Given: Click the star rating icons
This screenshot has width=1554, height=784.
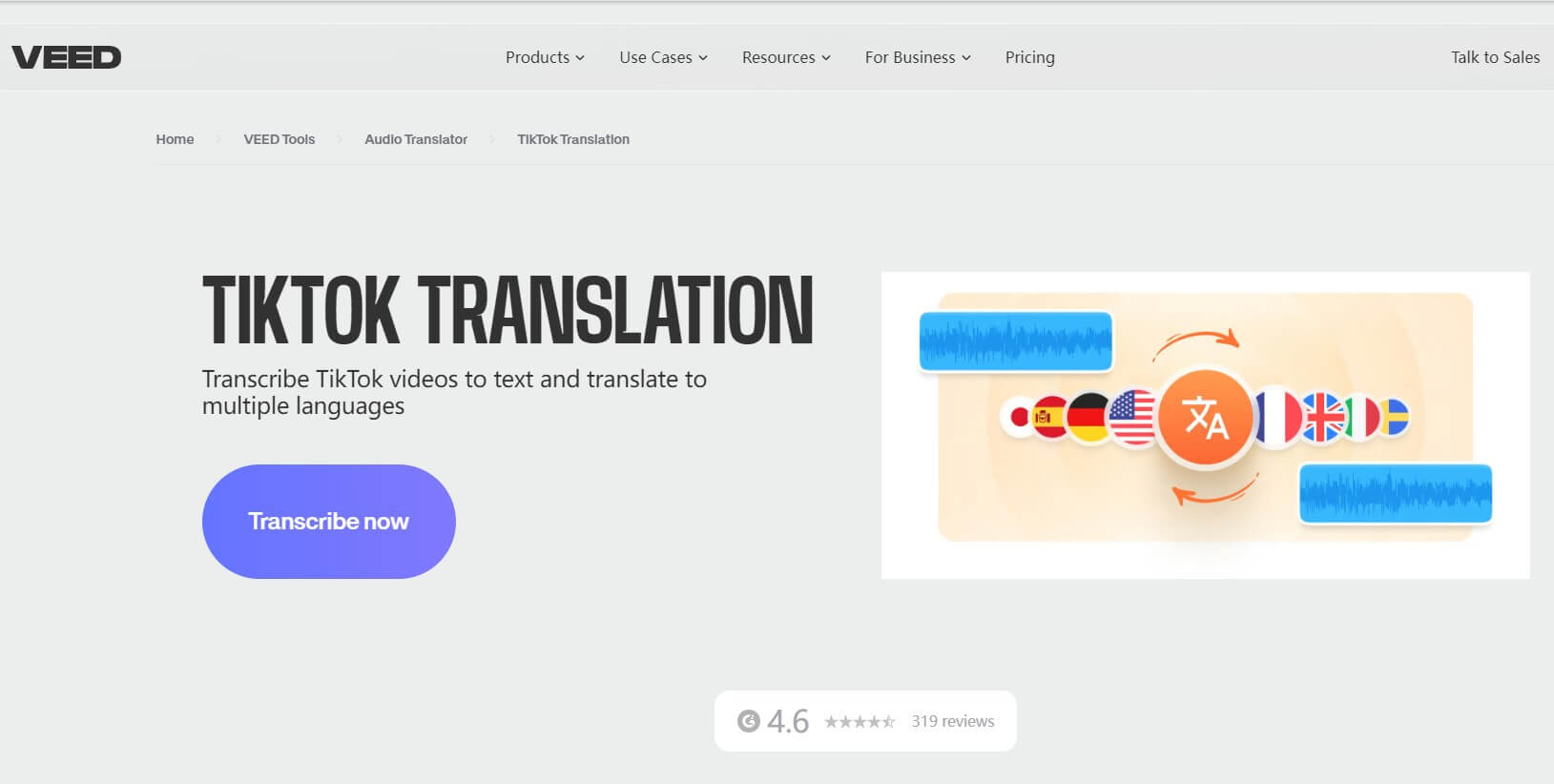Looking at the screenshot, I should pos(860,722).
